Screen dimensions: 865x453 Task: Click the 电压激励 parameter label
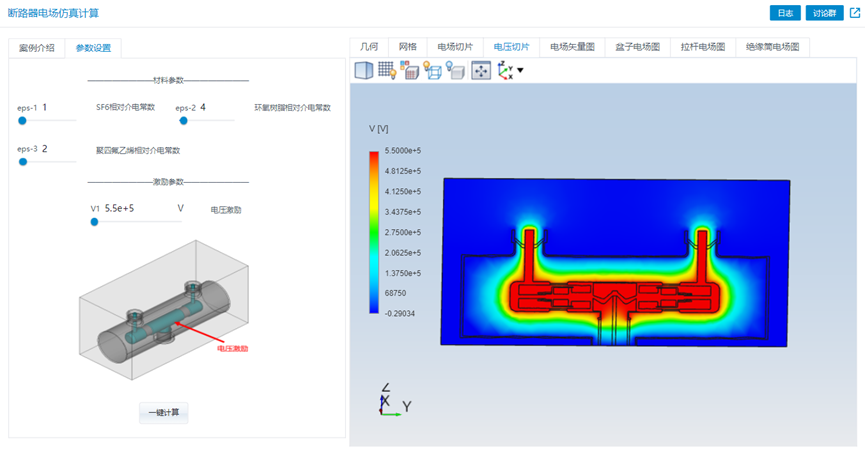[x=226, y=210]
